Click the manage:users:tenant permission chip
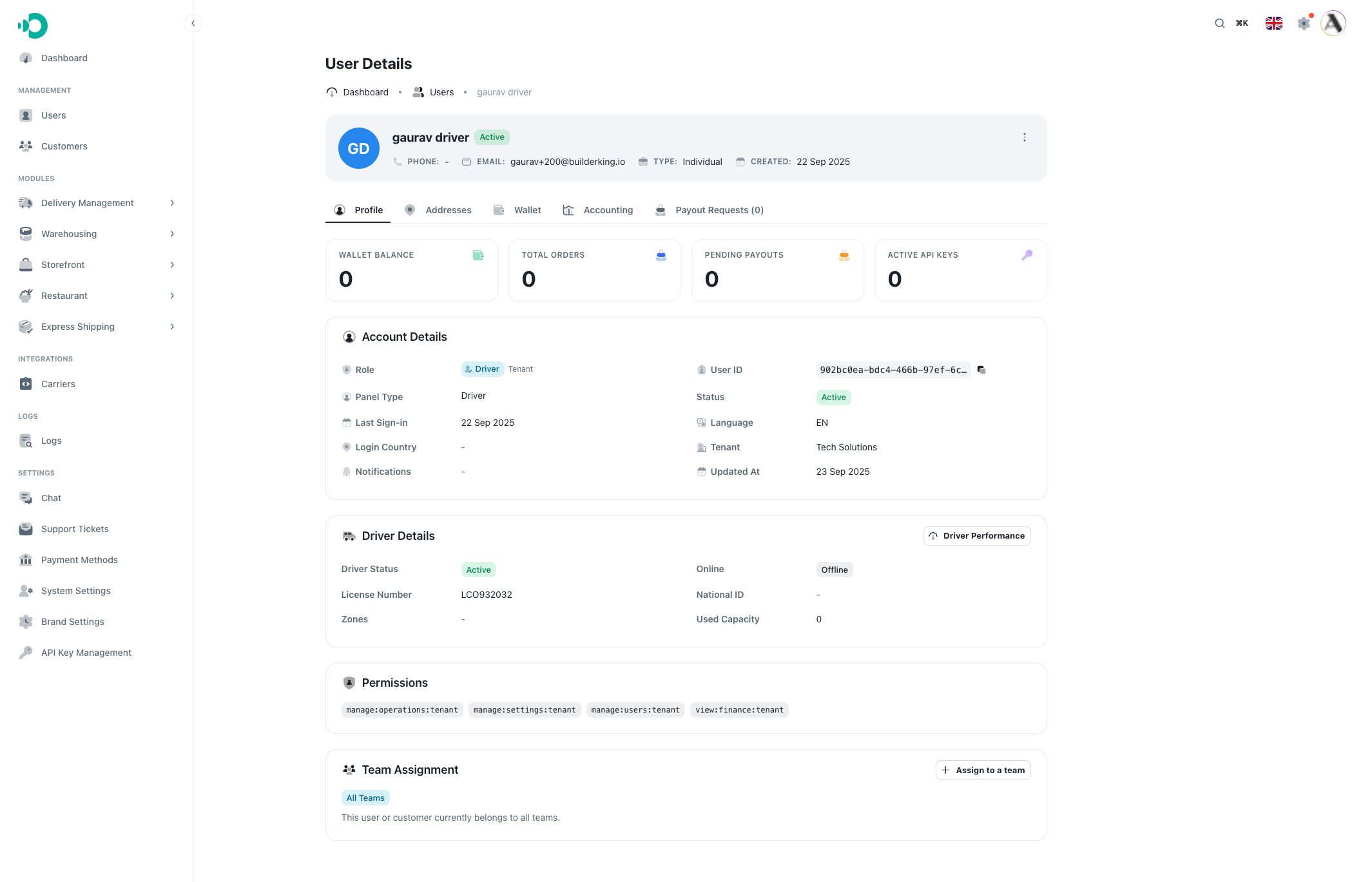 click(635, 710)
